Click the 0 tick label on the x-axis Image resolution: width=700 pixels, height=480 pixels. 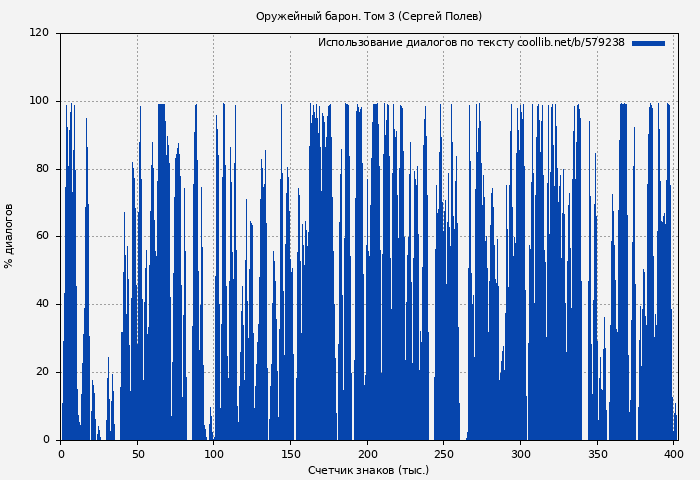(61, 454)
